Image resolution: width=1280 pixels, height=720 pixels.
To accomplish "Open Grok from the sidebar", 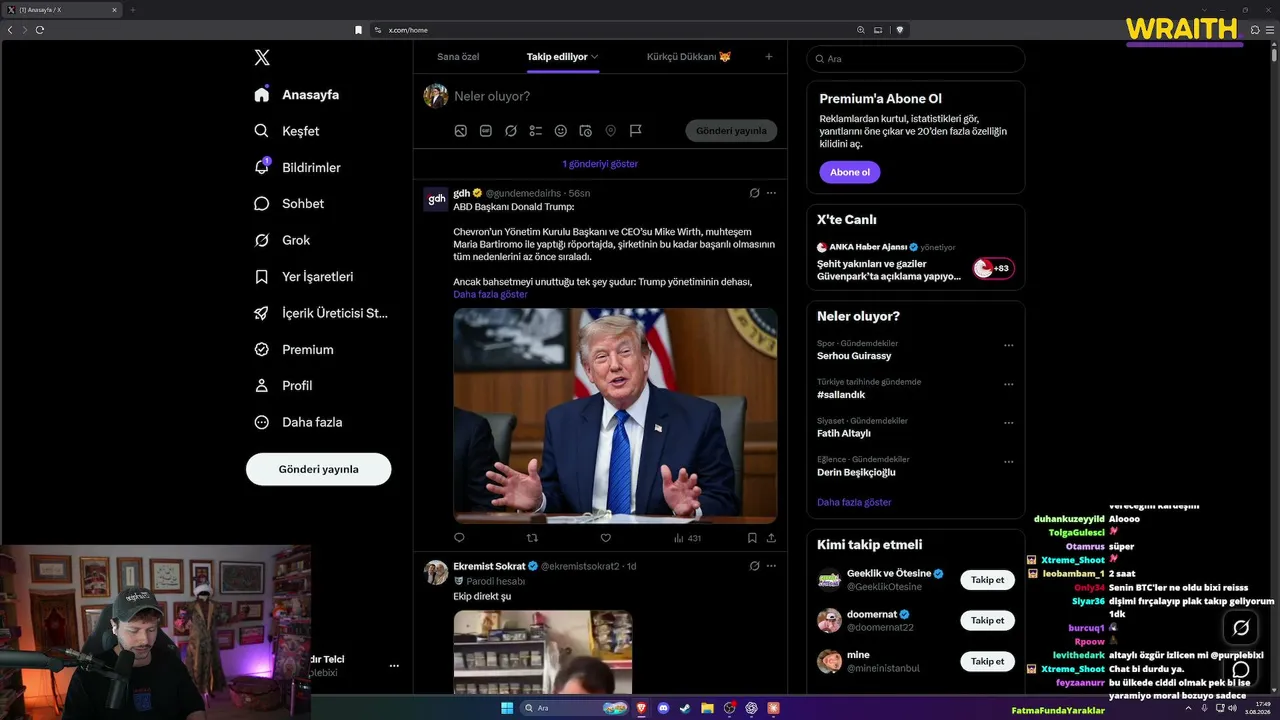I will tap(282, 240).
